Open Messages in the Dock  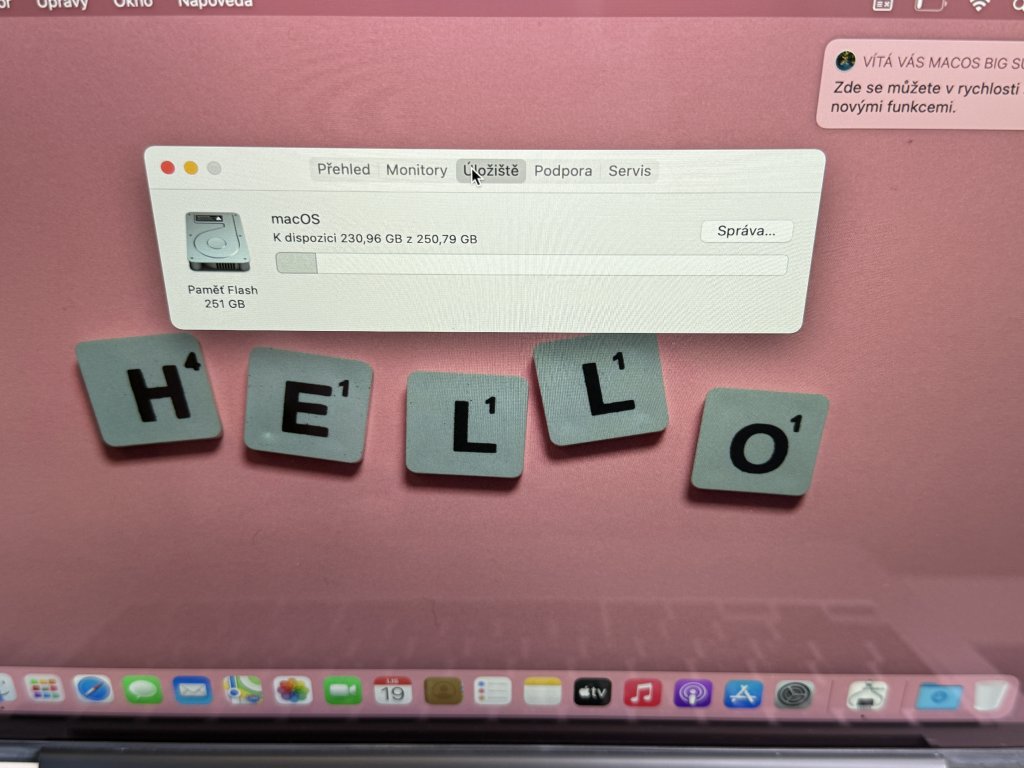pos(142,690)
